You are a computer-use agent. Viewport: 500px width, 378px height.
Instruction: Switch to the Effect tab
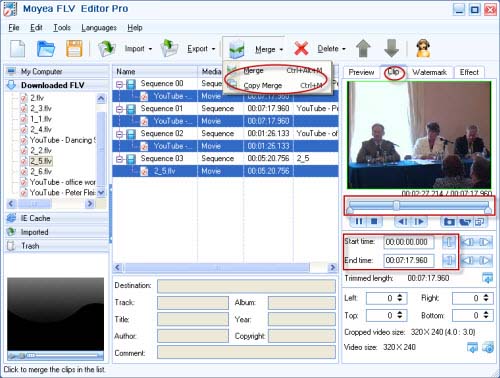469,72
